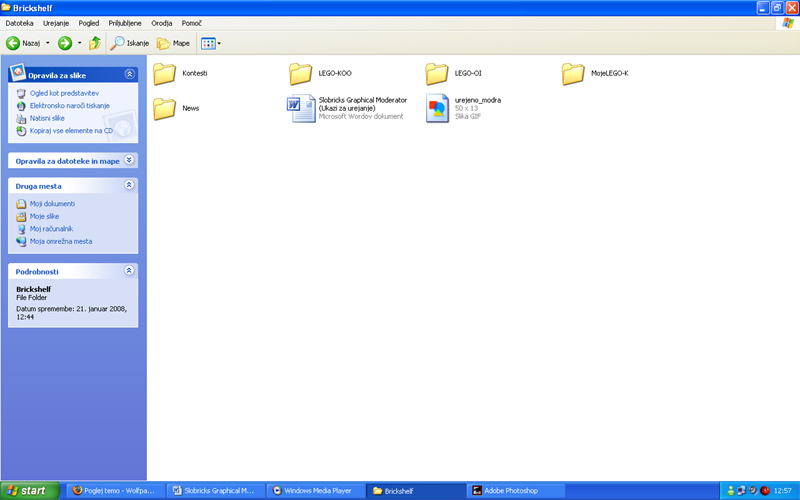Click the CD icon beside Kopiraj vse elemente
800x500 pixels.
(21, 131)
